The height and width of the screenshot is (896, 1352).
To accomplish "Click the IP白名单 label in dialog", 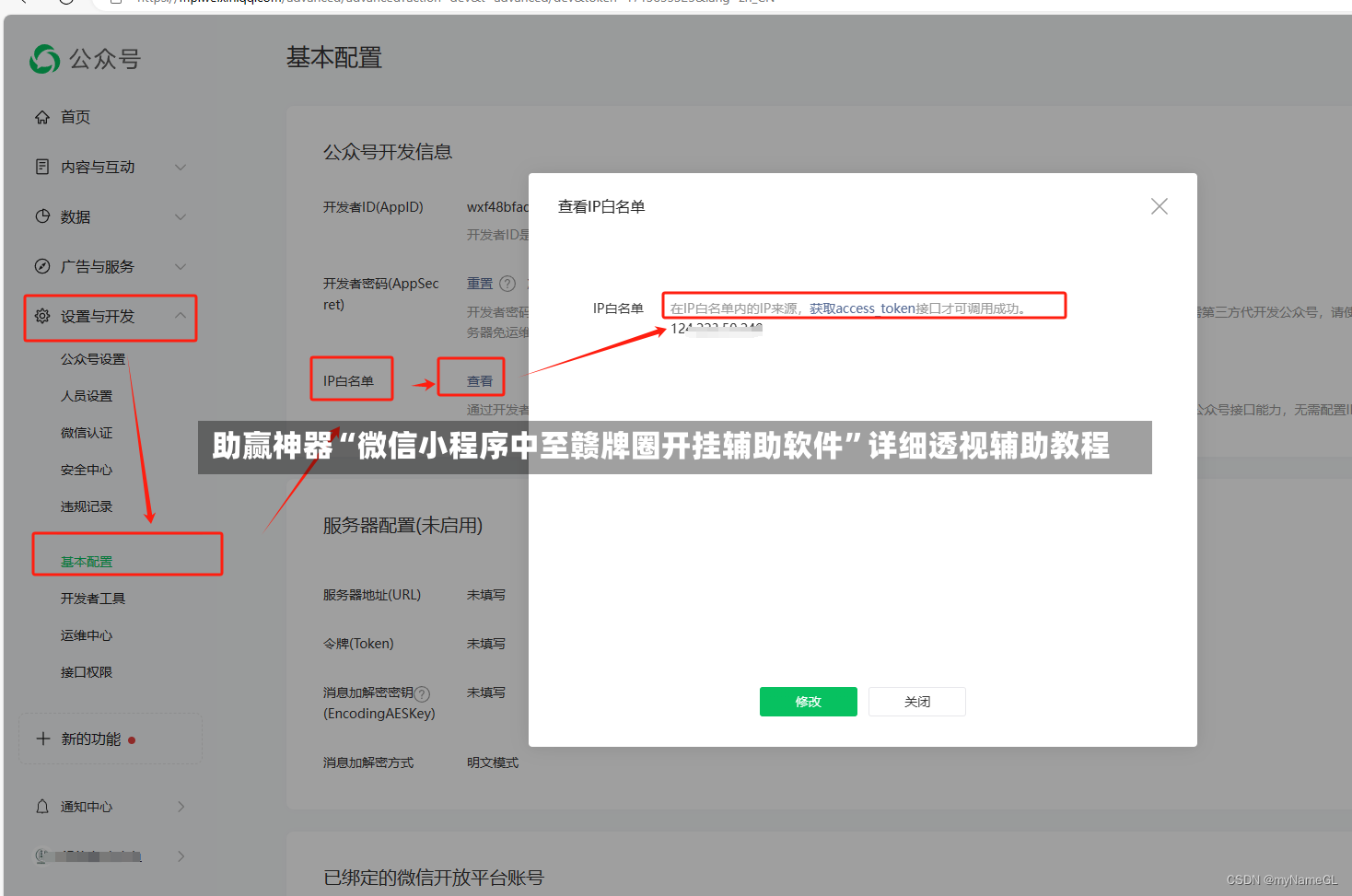I will click(x=618, y=308).
